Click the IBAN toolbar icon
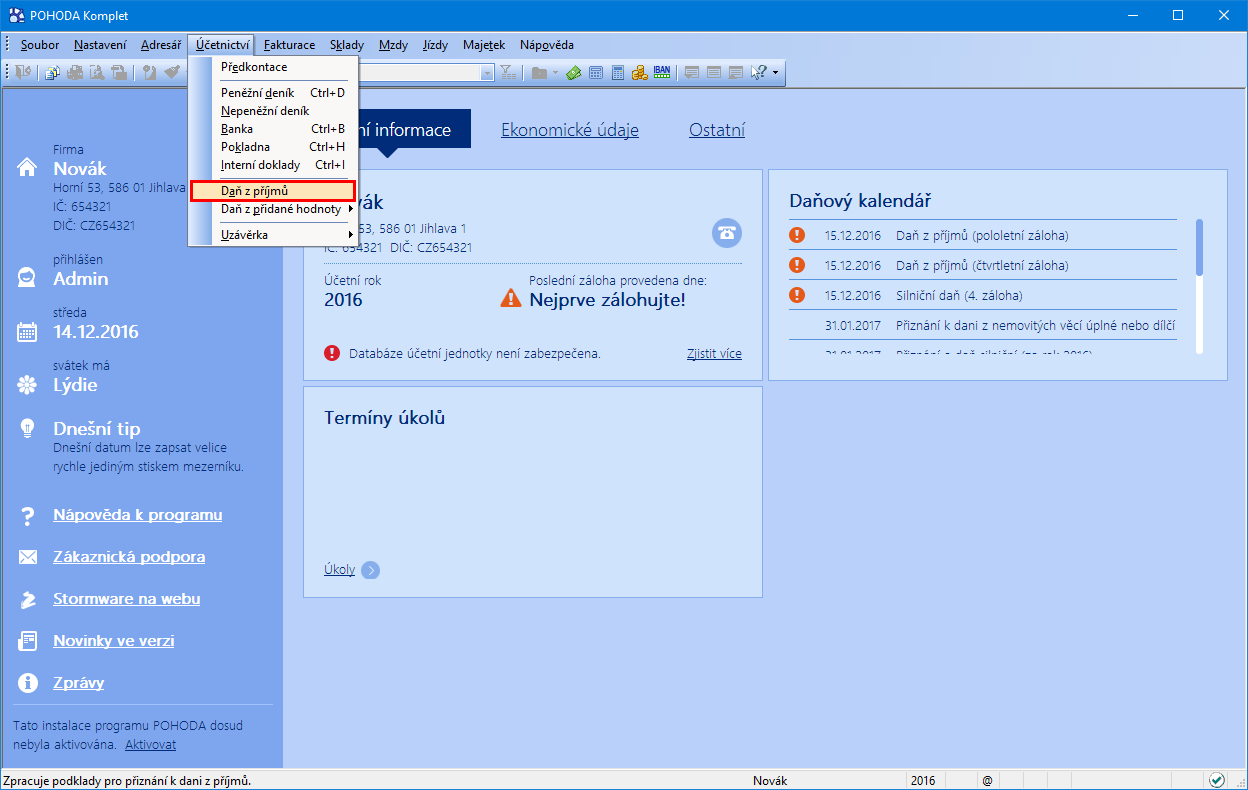The image size is (1248, 790). pyautogui.click(x=662, y=72)
